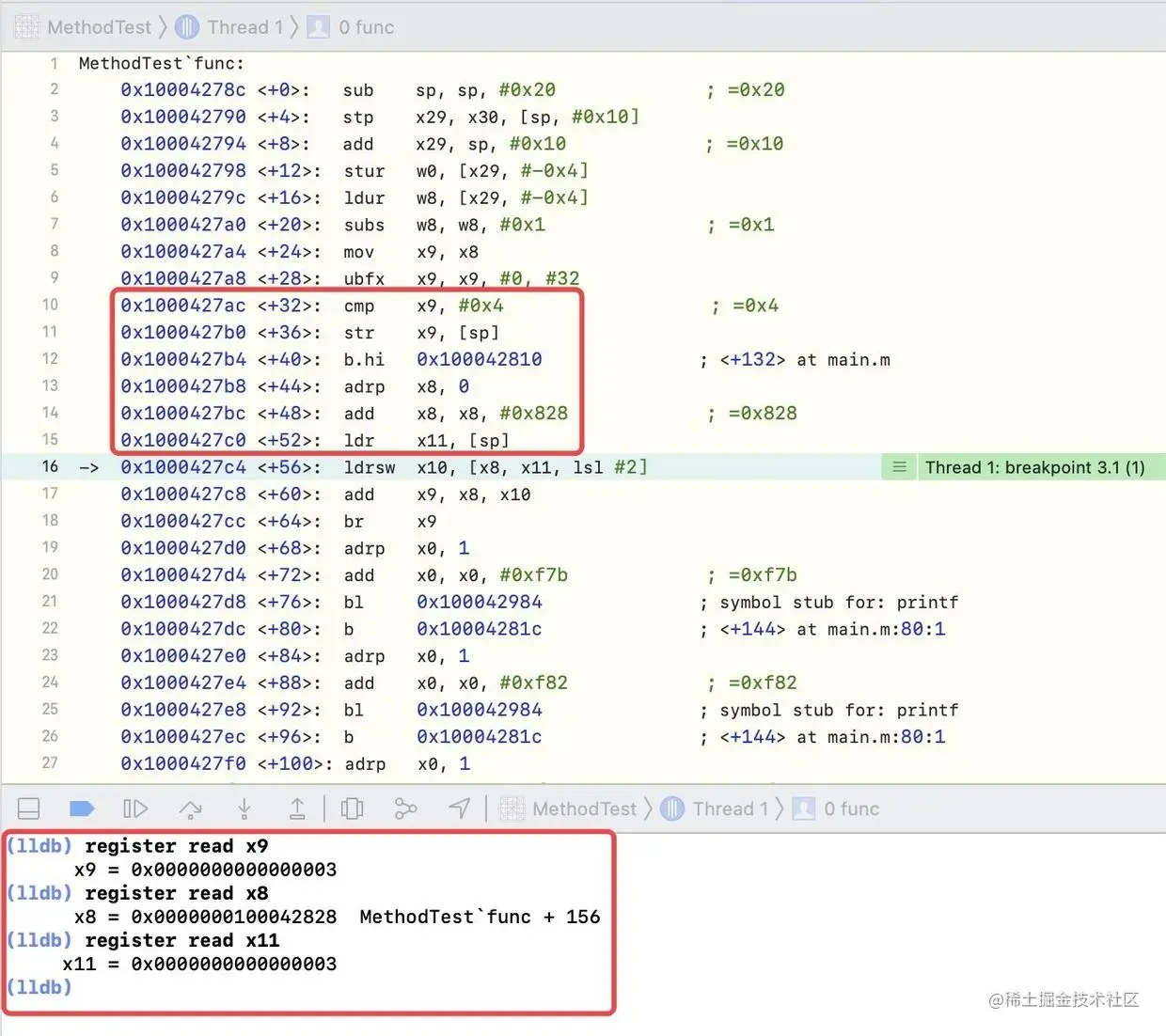Click the stur instruction on line 5
This screenshot has width=1166, height=1036.
(364, 171)
